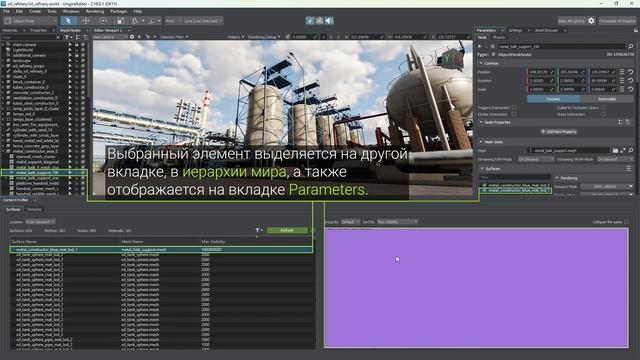The height and width of the screenshot is (360, 640).
Task: Toggle Triggers Interaction checkbox
Action: (514, 108)
